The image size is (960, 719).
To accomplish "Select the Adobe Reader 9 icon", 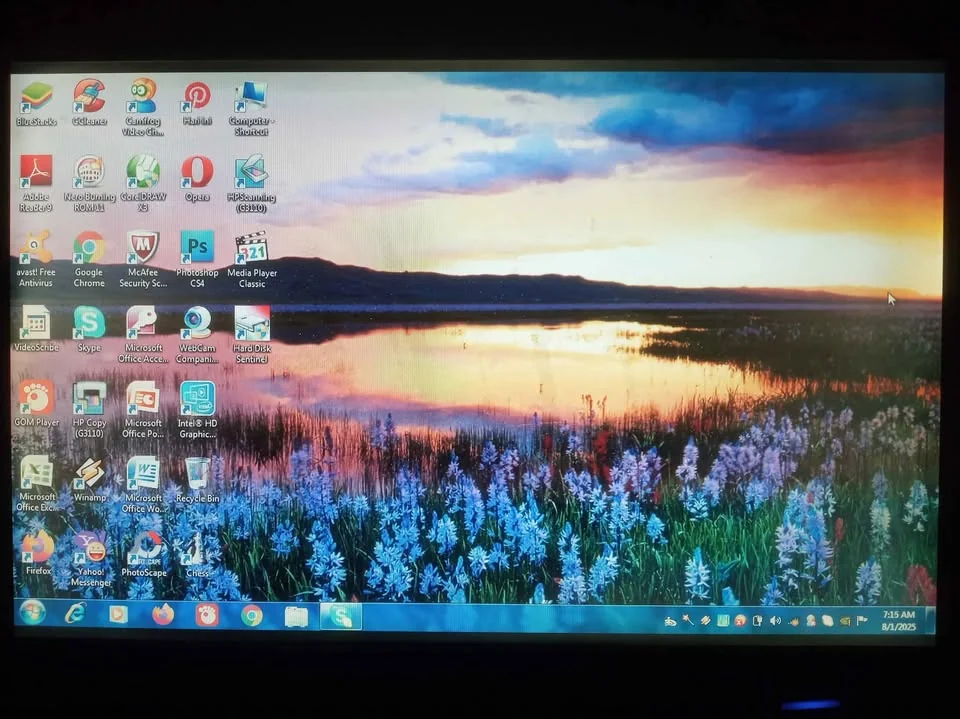I will click(x=36, y=183).
